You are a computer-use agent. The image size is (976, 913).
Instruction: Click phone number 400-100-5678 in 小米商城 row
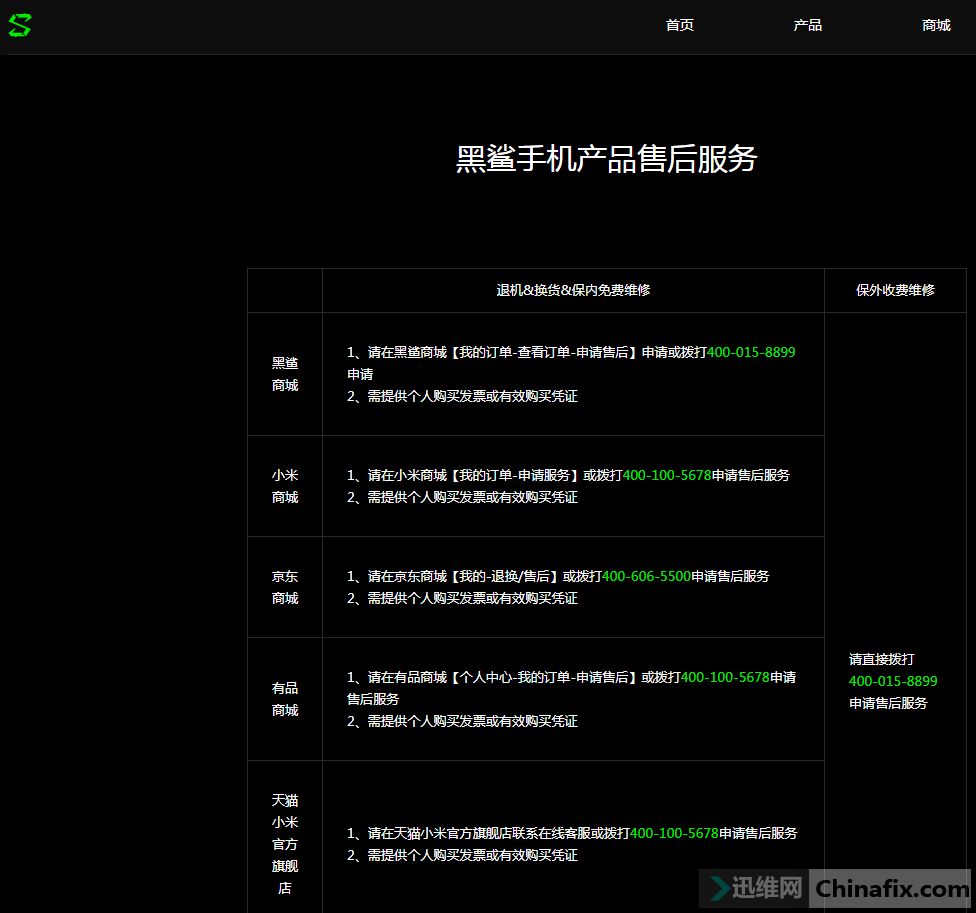[x=667, y=475]
